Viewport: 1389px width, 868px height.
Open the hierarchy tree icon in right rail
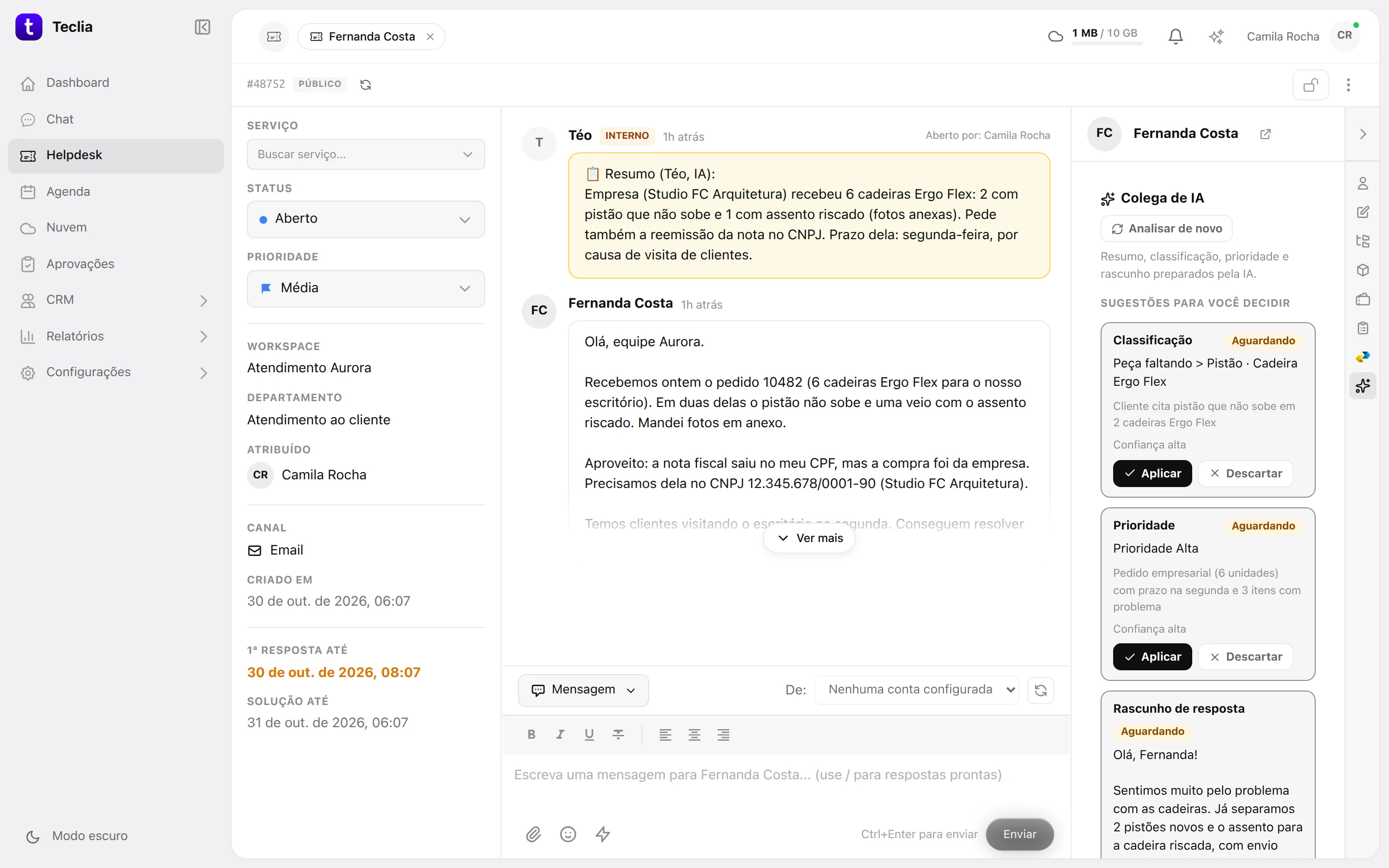click(1362, 241)
